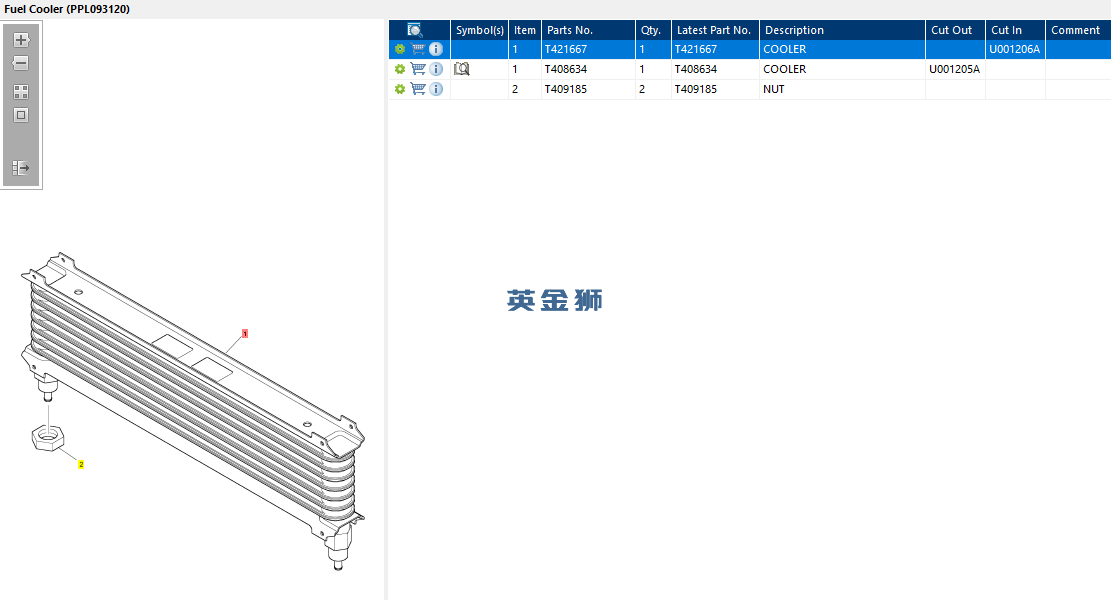
Task: Click latest part number T408634
Action: [715, 69]
